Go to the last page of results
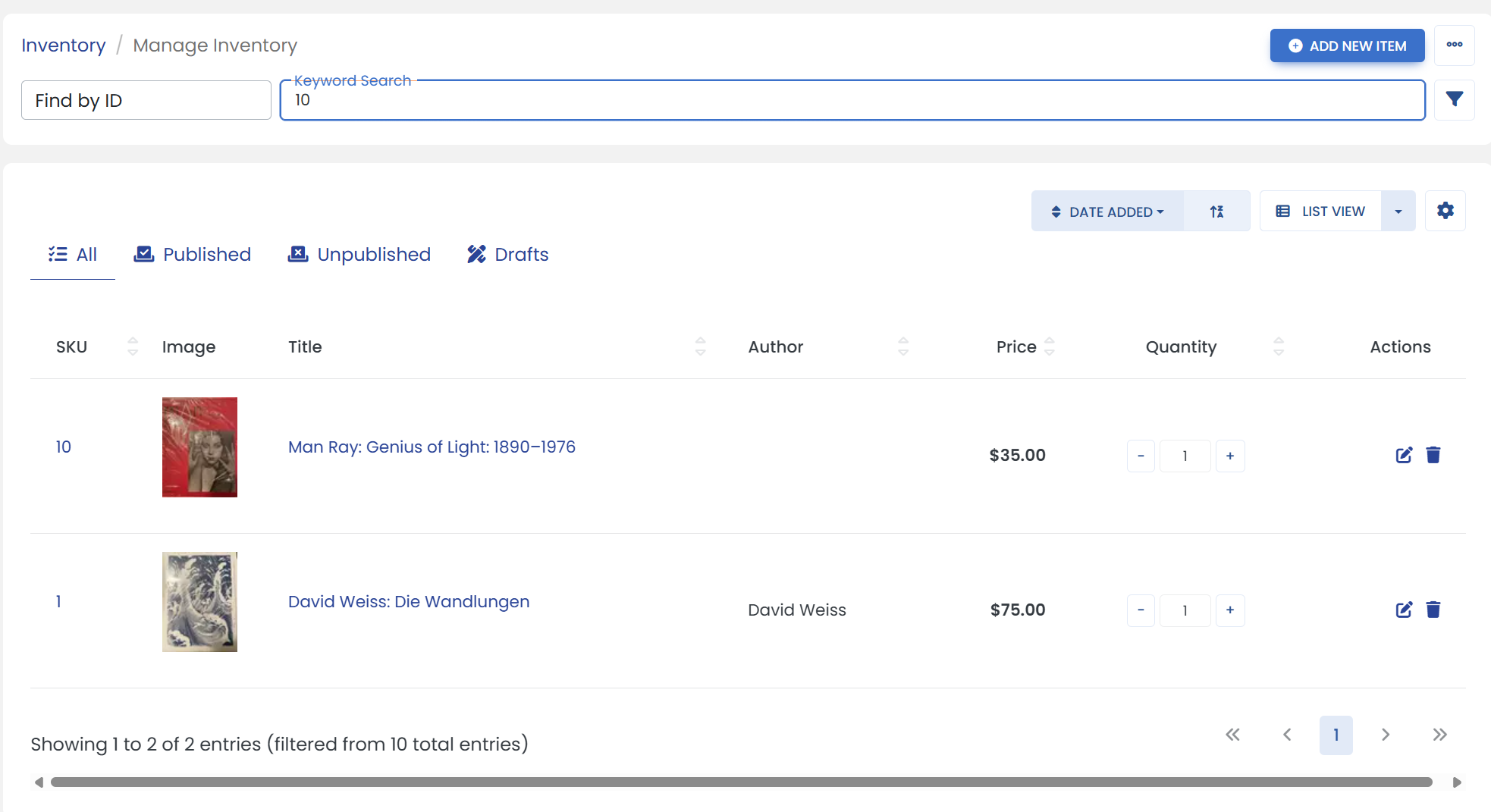This screenshot has height=812, width=1491. 1439,735
